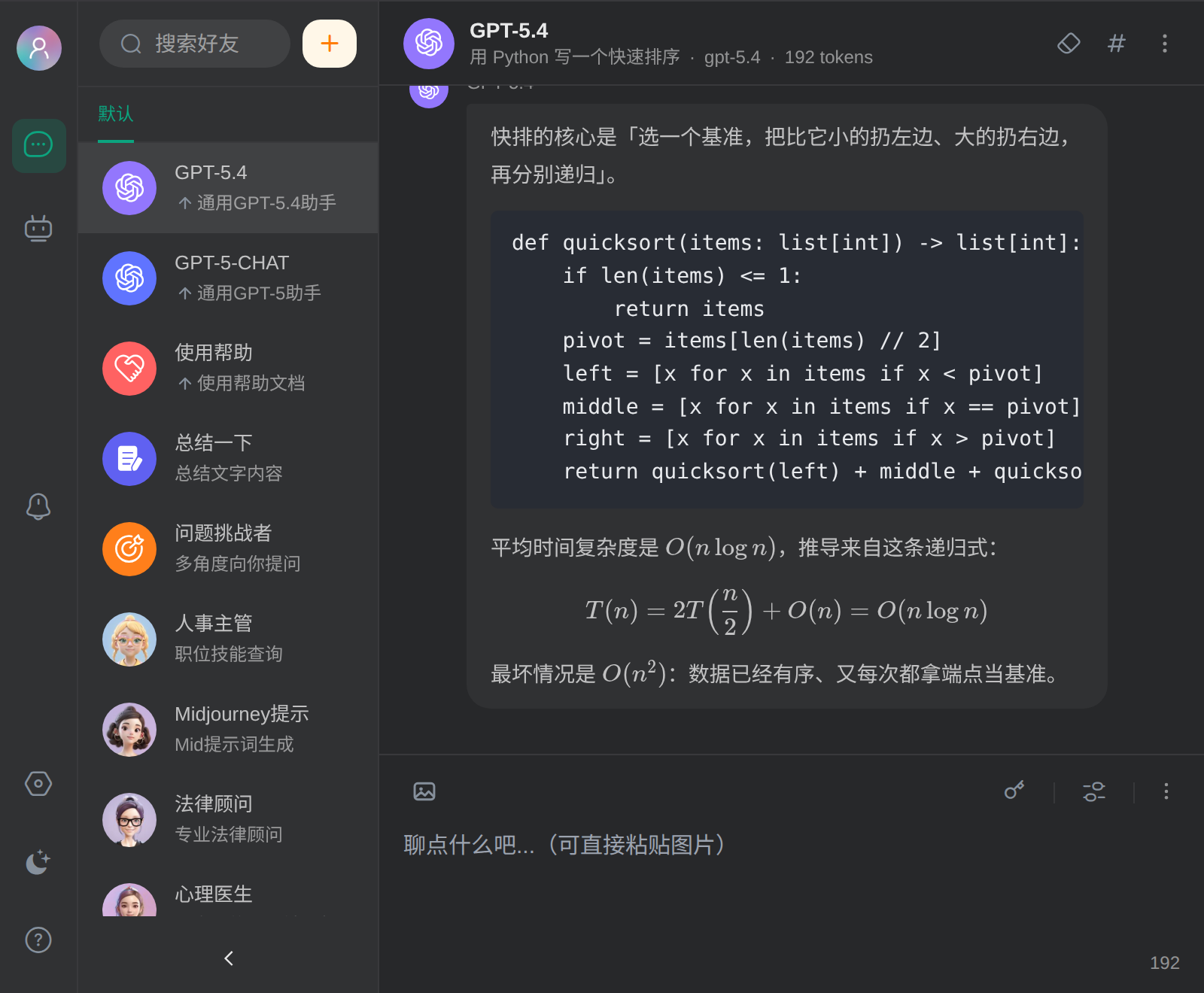1204x993 pixels.
Task: Focus the 搜索好友 search field
Action: tap(195, 44)
